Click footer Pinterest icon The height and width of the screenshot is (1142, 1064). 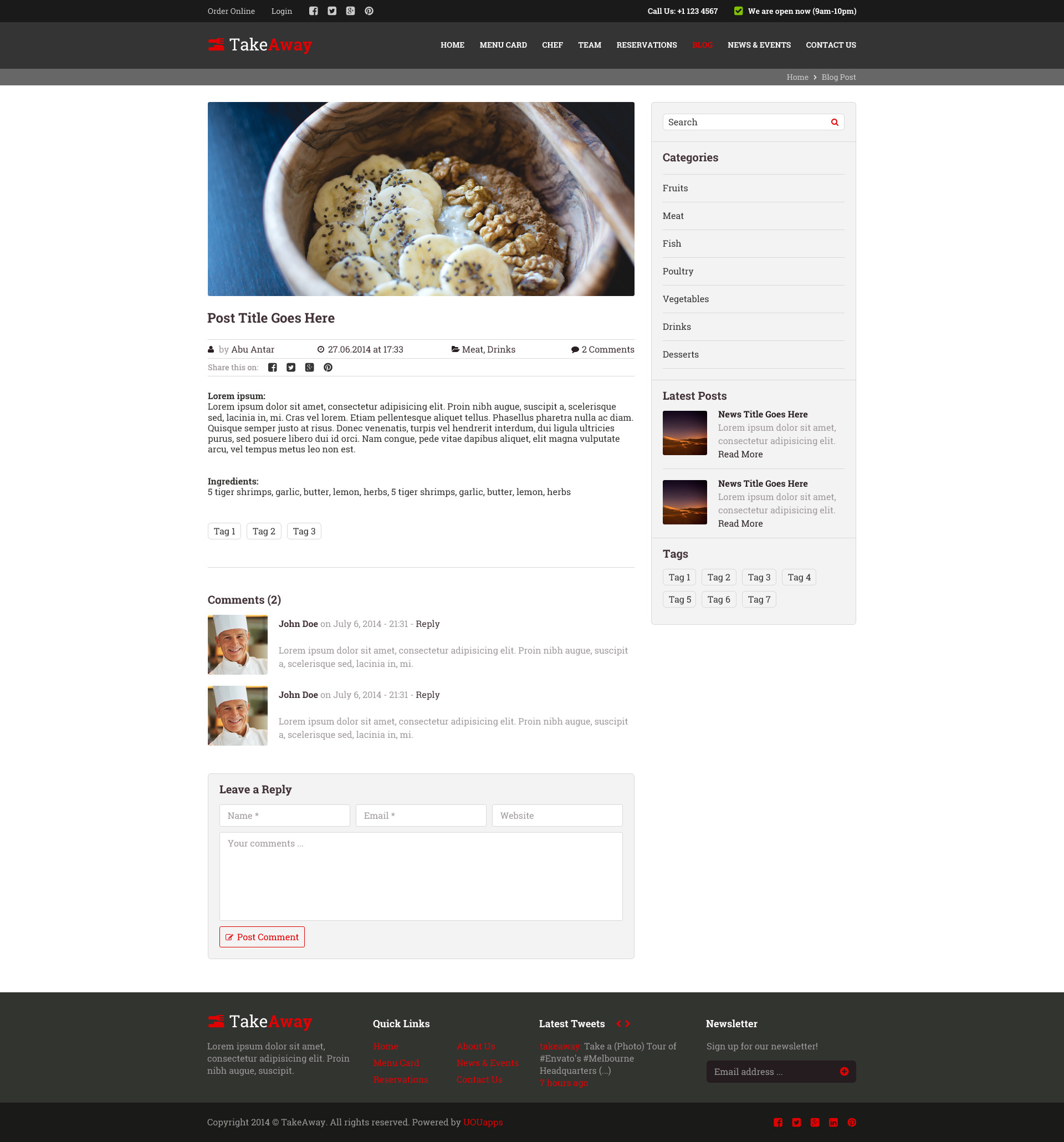(x=852, y=1123)
